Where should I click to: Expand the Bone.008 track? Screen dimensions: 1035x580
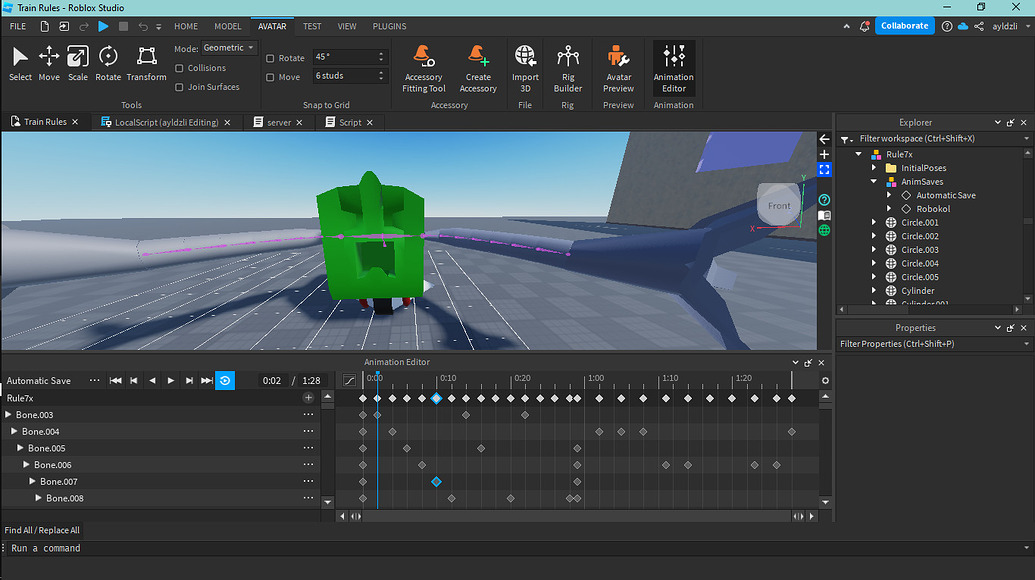pos(38,498)
